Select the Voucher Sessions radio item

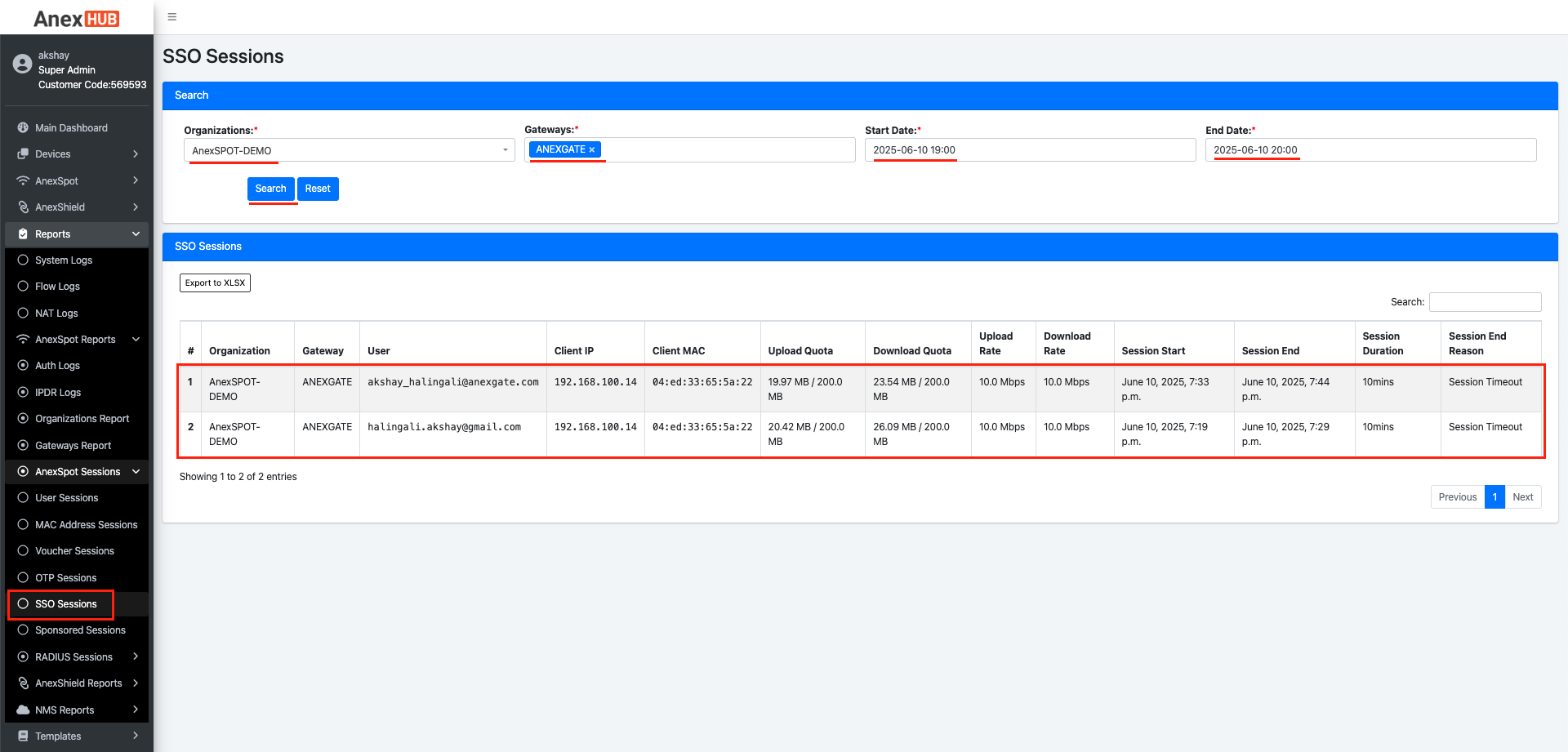73,550
